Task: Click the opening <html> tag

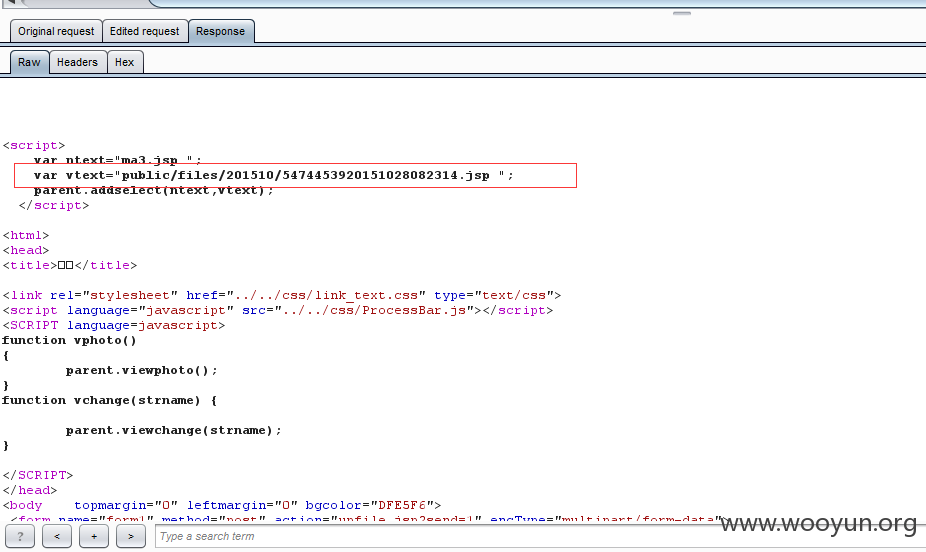Action: coord(26,235)
